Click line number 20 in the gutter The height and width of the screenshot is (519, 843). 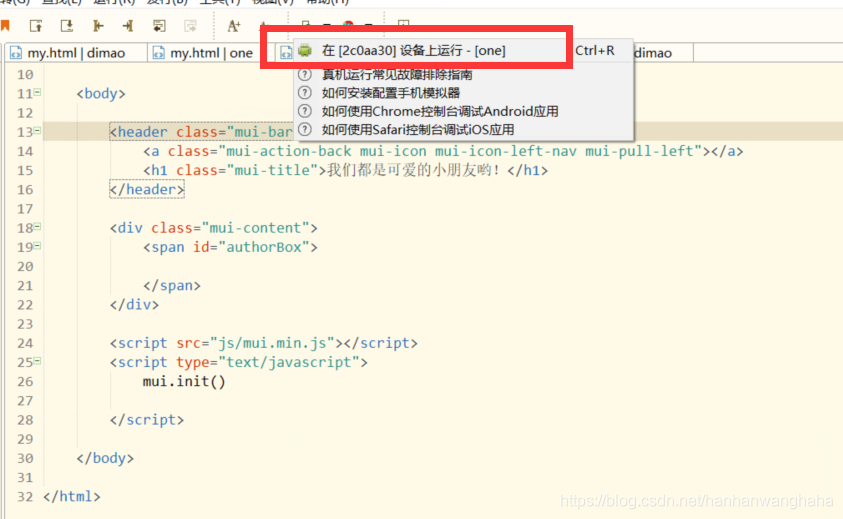pos(25,266)
